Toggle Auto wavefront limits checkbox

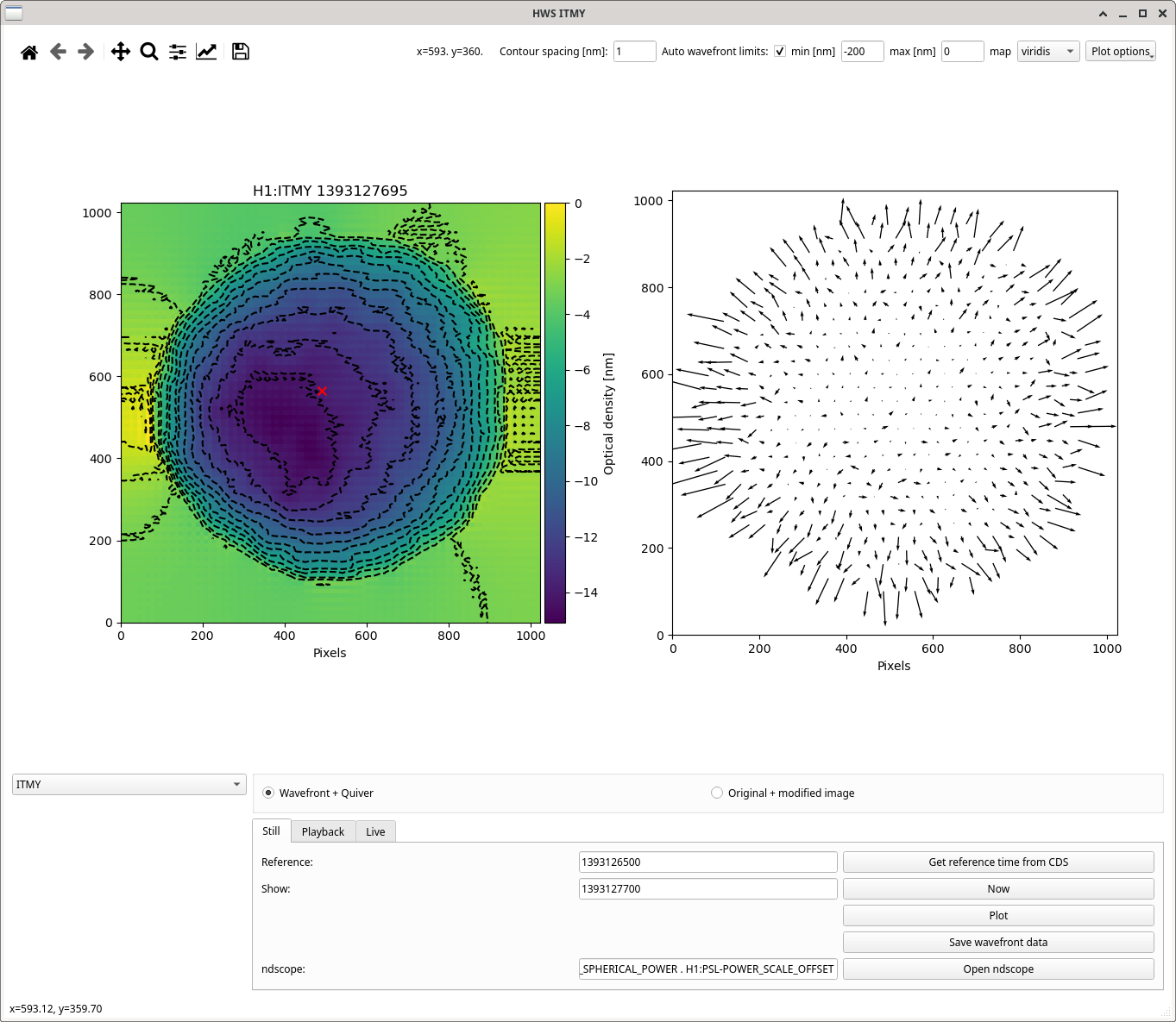pyautogui.click(x=780, y=52)
